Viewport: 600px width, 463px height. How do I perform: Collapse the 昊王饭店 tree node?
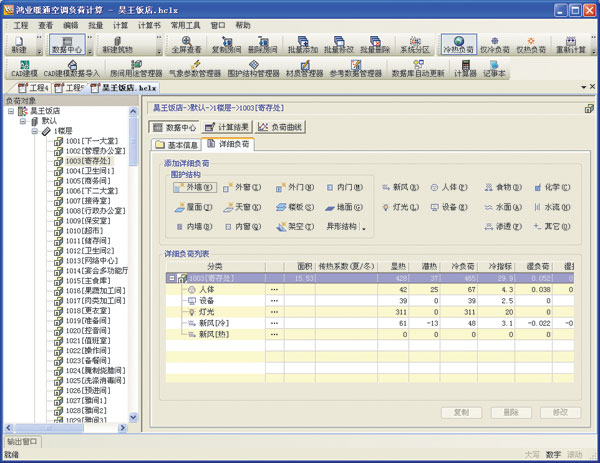(11, 111)
